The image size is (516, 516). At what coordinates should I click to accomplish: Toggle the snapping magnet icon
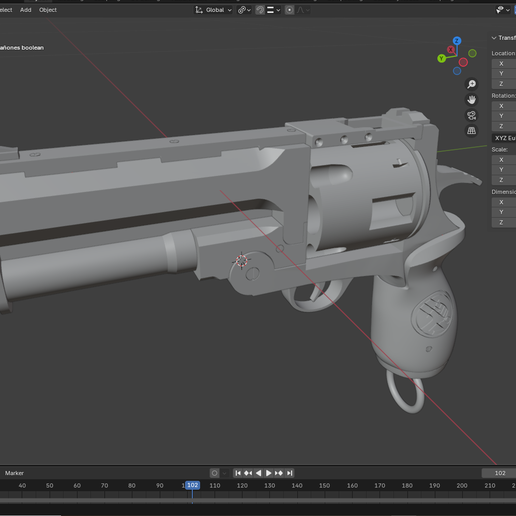pos(260,10)
